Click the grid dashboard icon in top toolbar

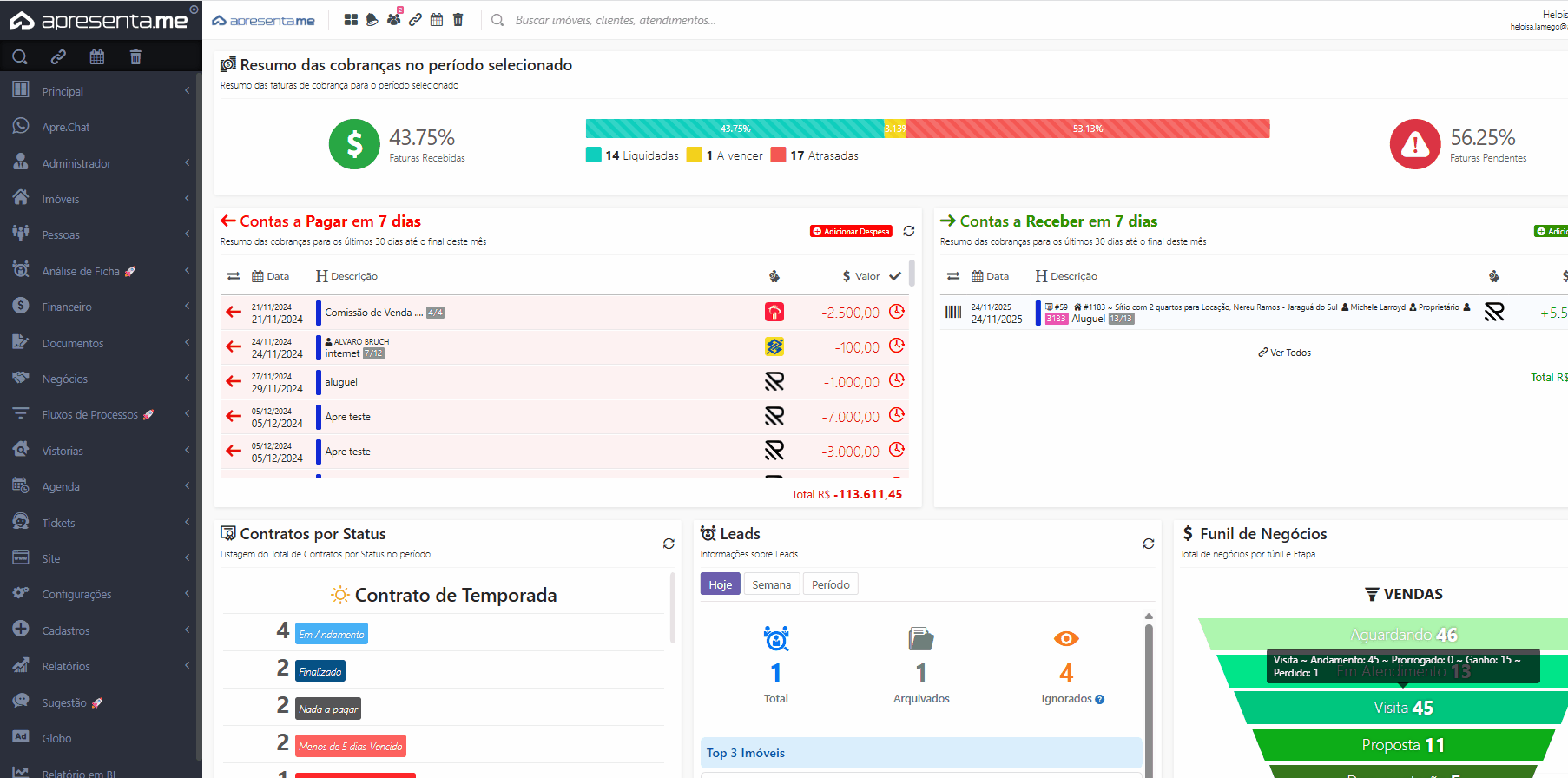pos(351,20)
